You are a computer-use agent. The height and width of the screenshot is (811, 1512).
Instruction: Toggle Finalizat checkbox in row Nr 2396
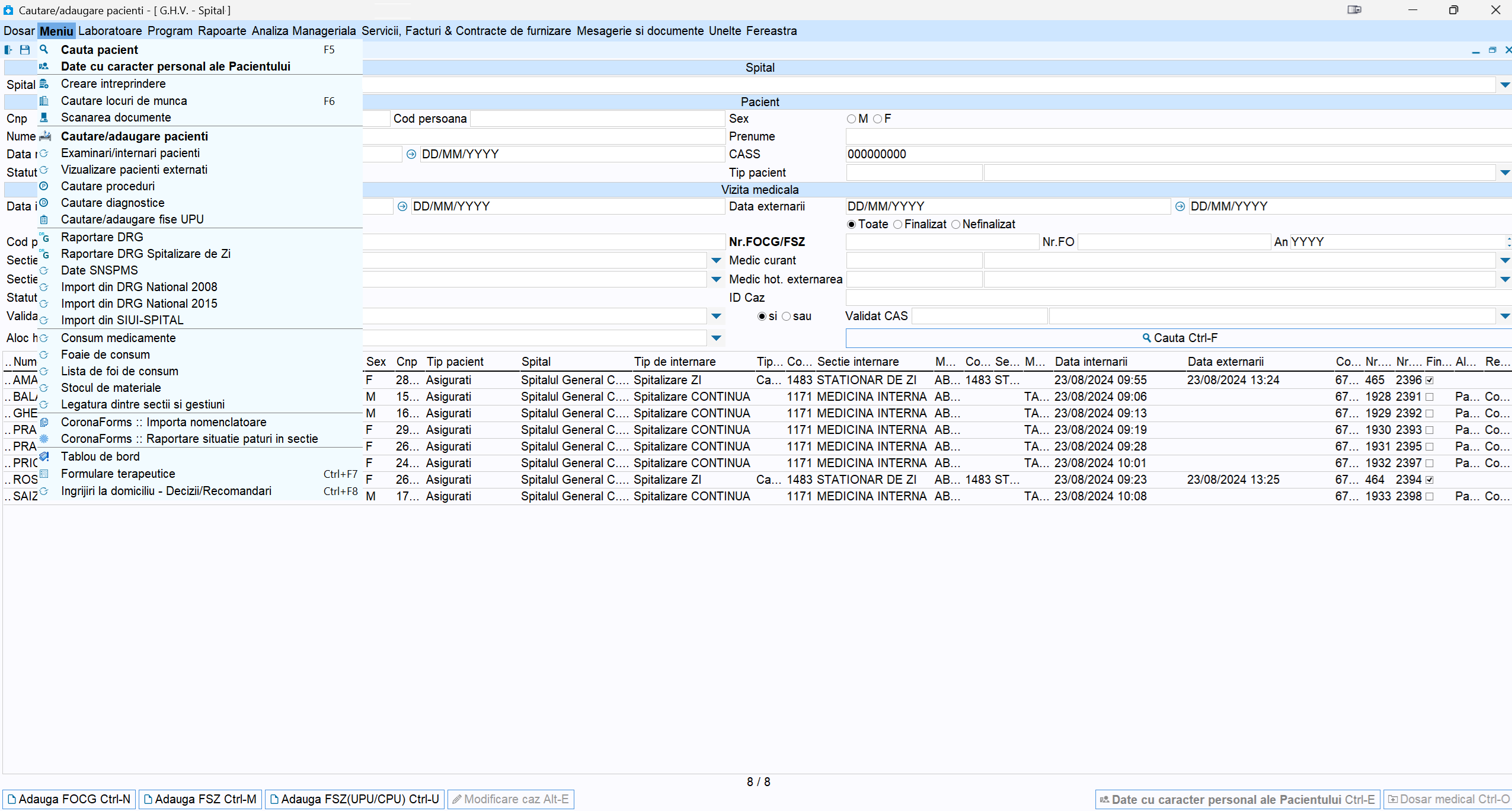(1430, 380)
